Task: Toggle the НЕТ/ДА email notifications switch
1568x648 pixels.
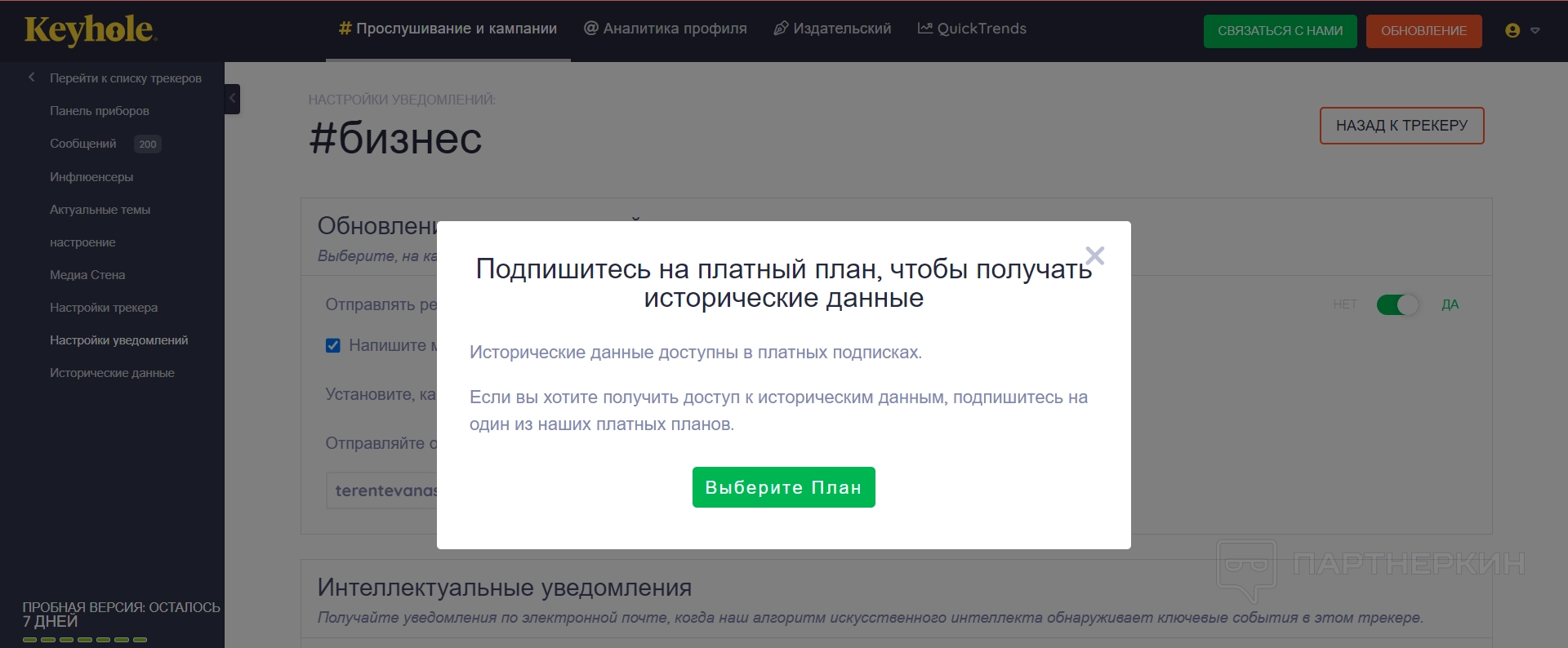Action: click(1397, 304)
